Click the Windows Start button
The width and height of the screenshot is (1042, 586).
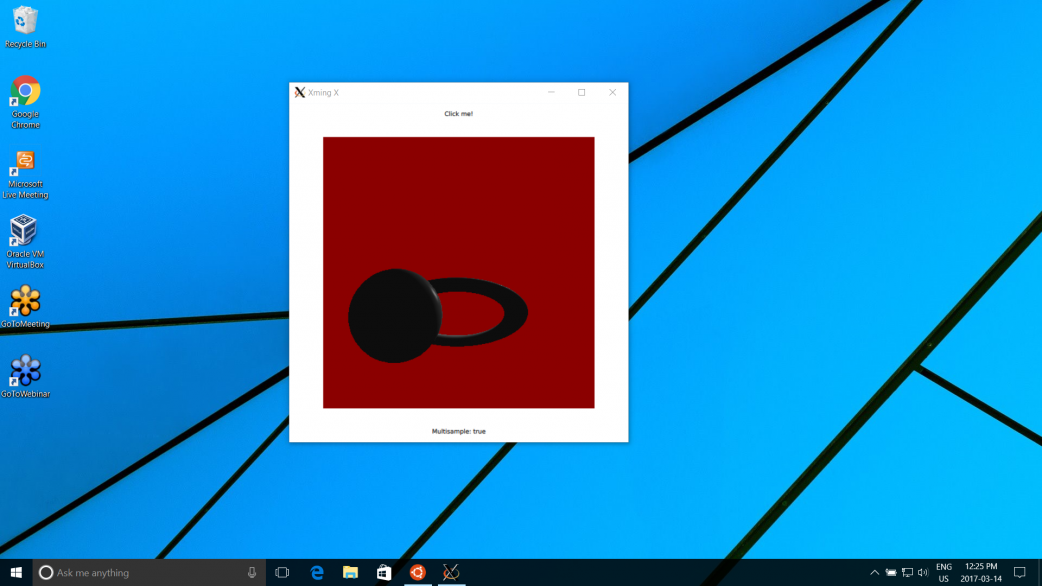16,572
